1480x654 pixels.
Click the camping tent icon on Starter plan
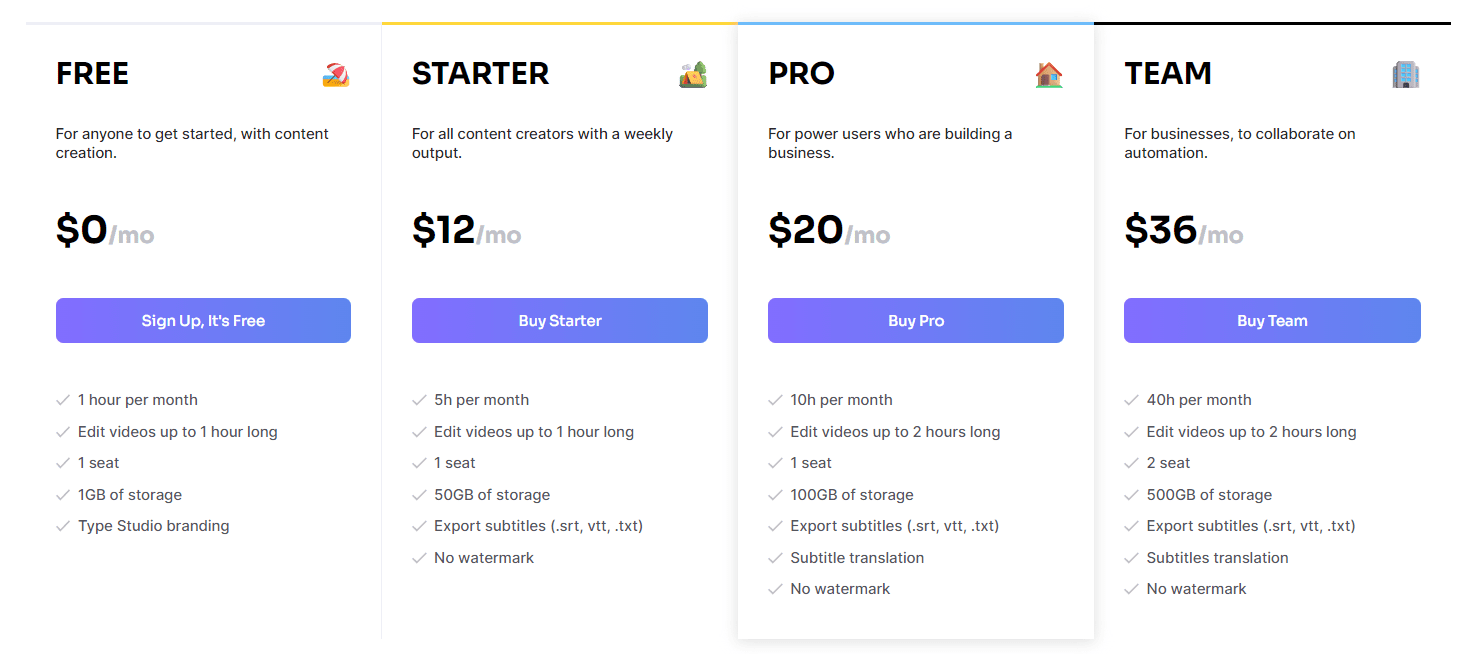coord(693,75)
